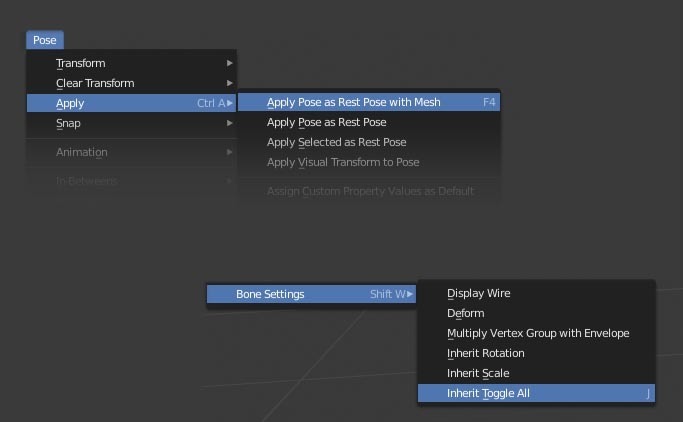Toggle Multiply Vertex Group with Envelope
The image size is (683, 422).
(538, 333)
